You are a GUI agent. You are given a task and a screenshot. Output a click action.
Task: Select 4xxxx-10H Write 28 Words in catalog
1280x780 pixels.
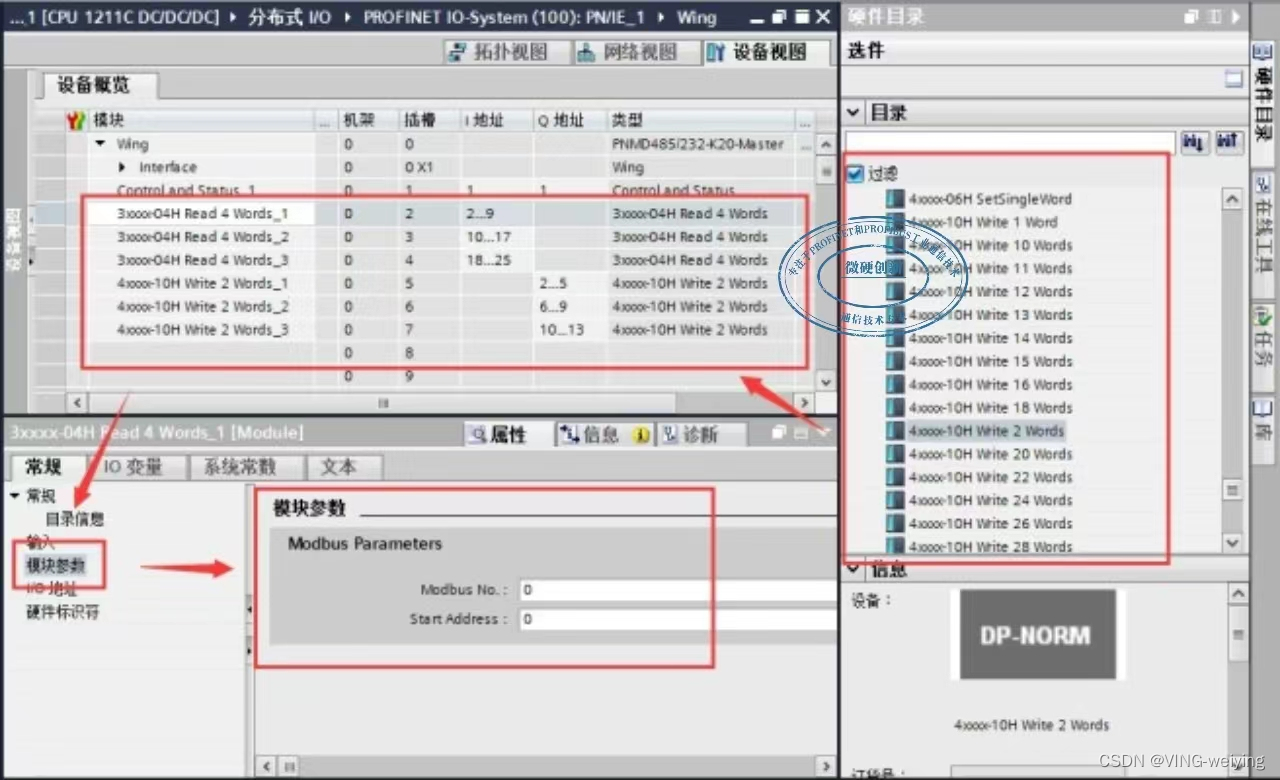[990, 546]
